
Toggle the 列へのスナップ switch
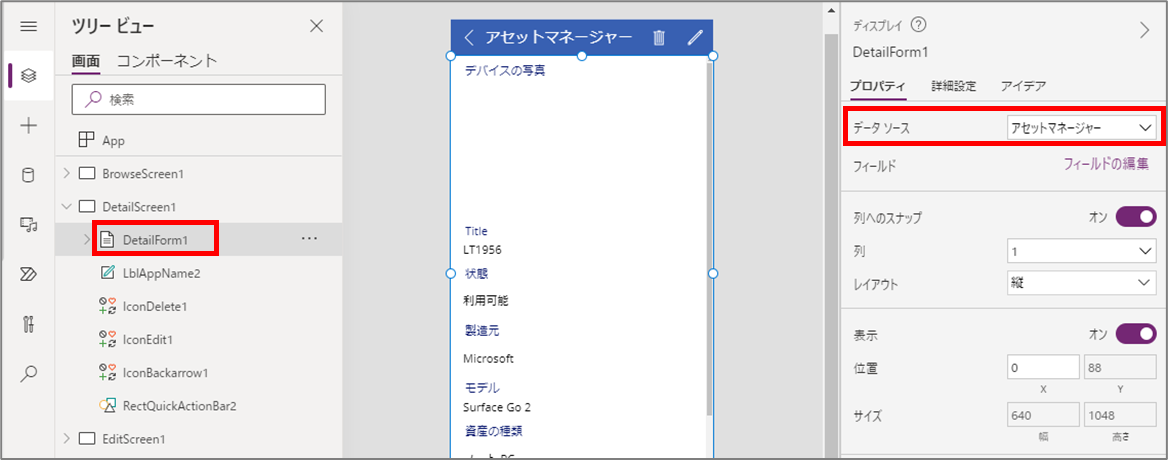pyautogui.click(x=1135, y=218)
